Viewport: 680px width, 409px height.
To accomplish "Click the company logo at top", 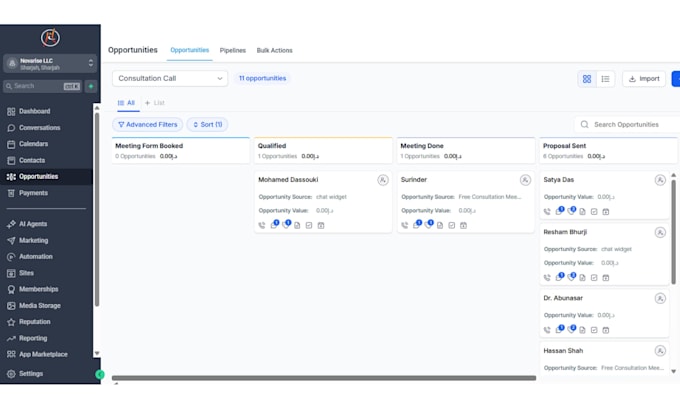I will [x=50, y=38].
